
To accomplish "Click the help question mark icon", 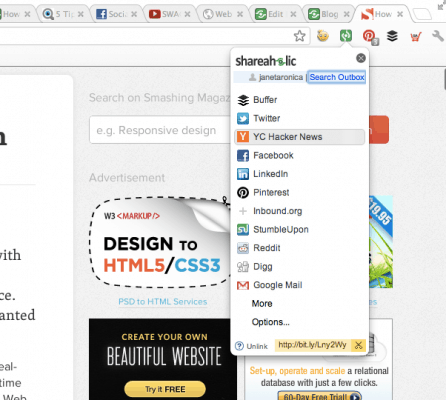I will [239, 346].
